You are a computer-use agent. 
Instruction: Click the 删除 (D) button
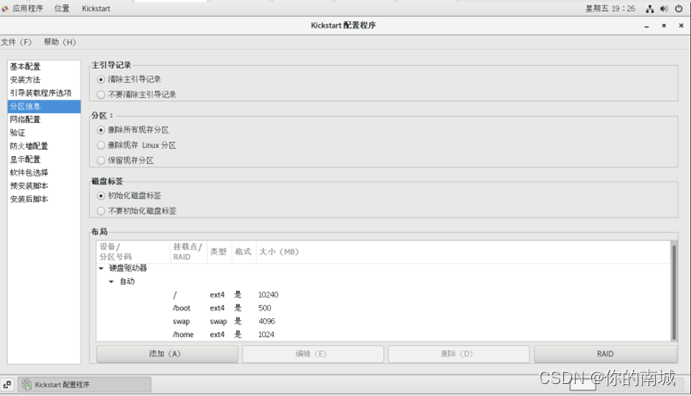(459, 354)
